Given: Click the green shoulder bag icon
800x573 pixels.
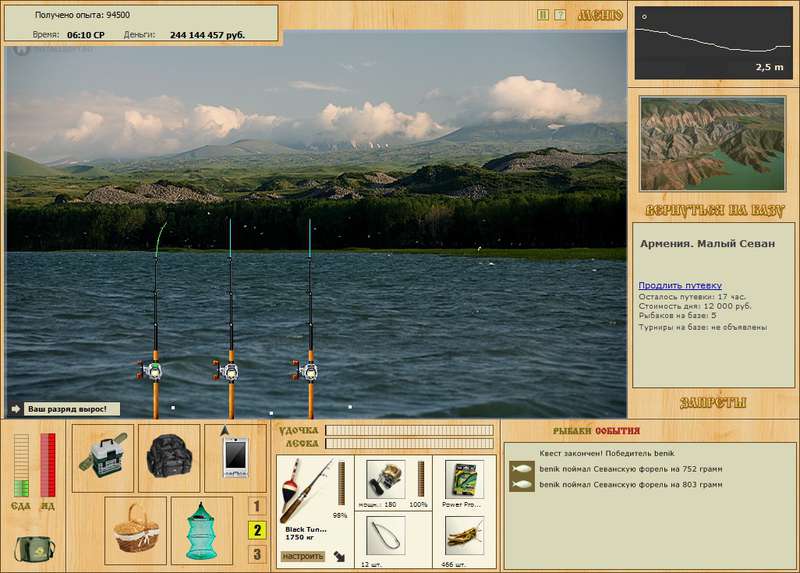Looking at the screenshot, I should 35,548.
